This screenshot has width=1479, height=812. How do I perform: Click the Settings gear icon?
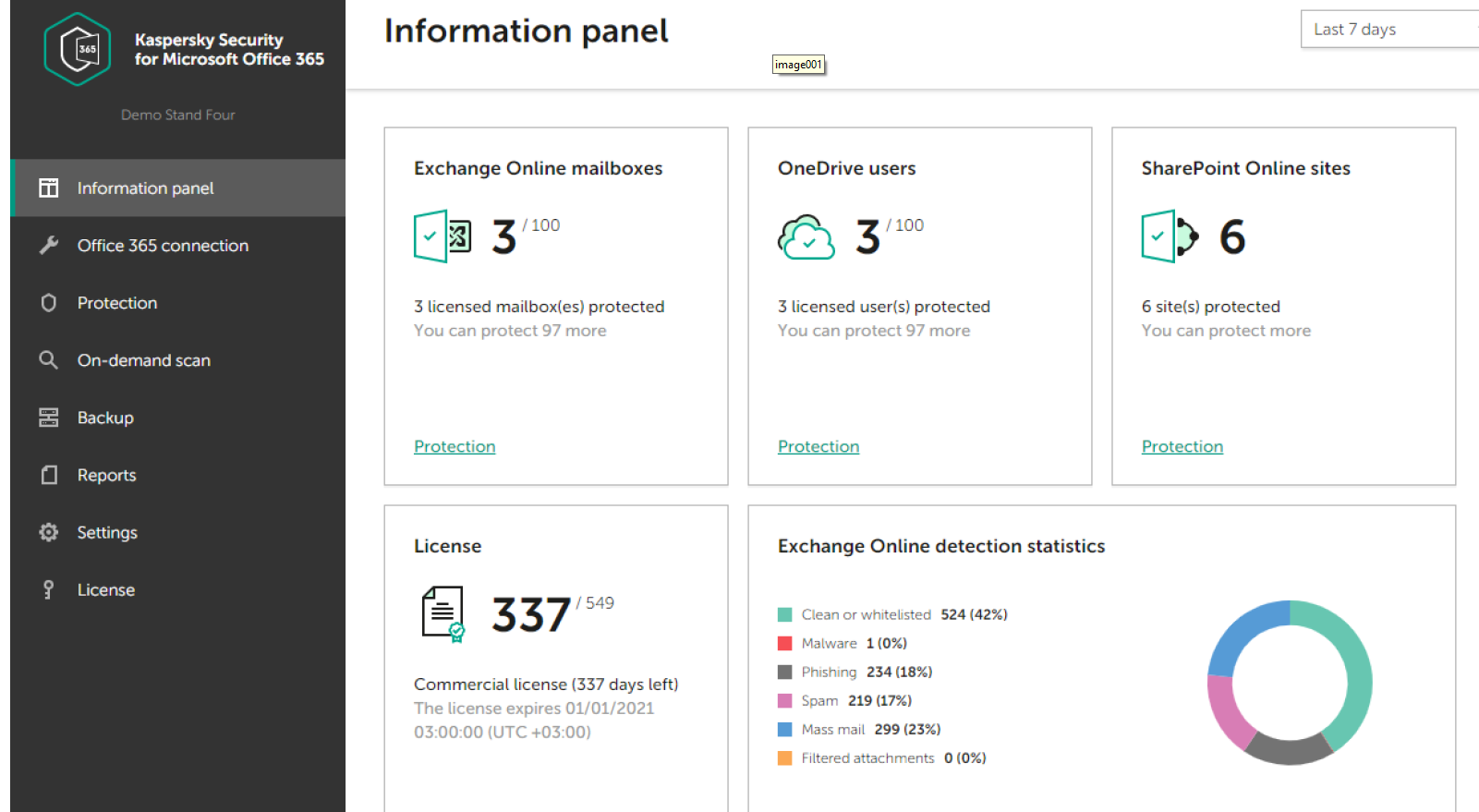click(x=49, y=532)
